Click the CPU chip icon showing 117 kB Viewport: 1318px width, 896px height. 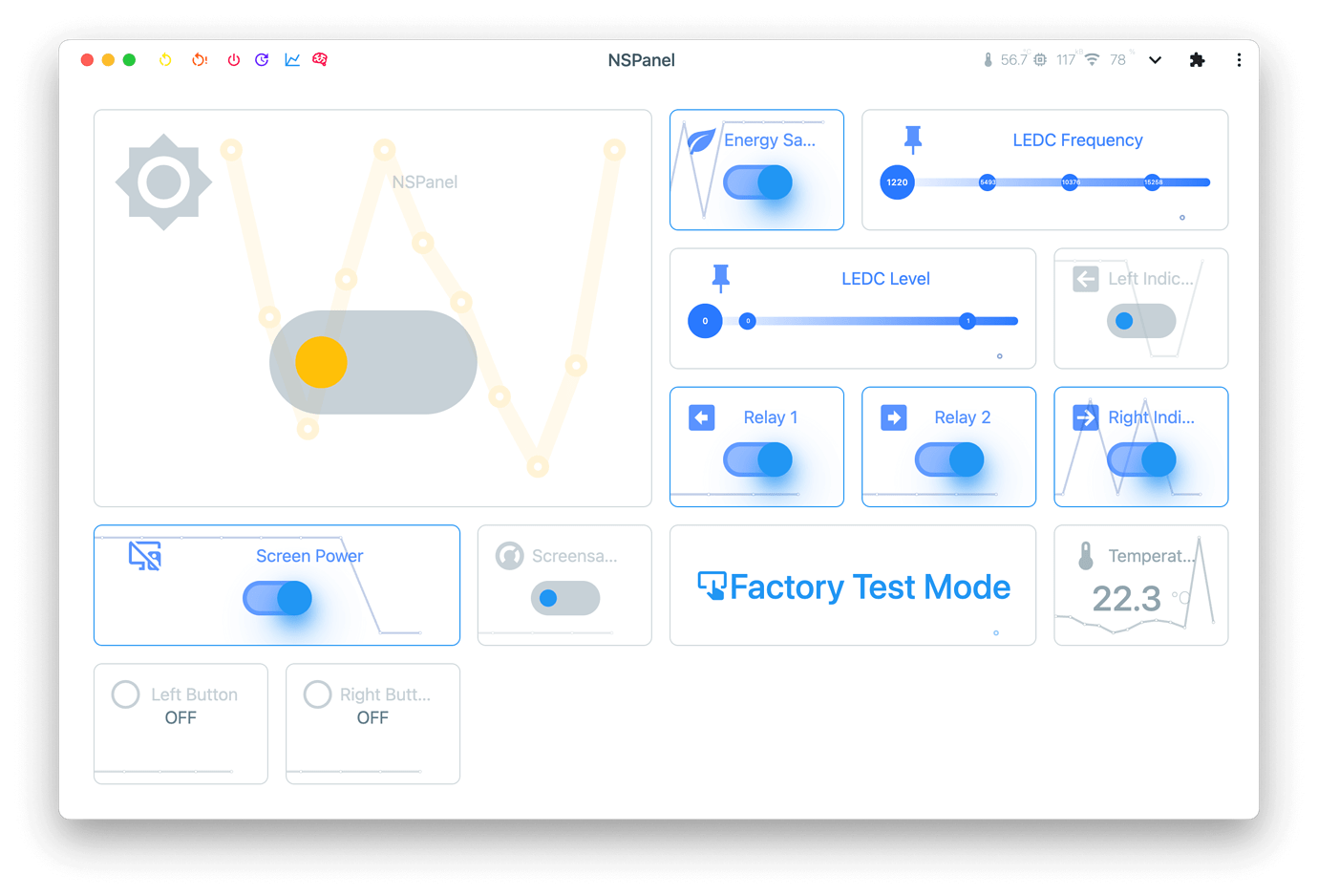click(1038, 59)
